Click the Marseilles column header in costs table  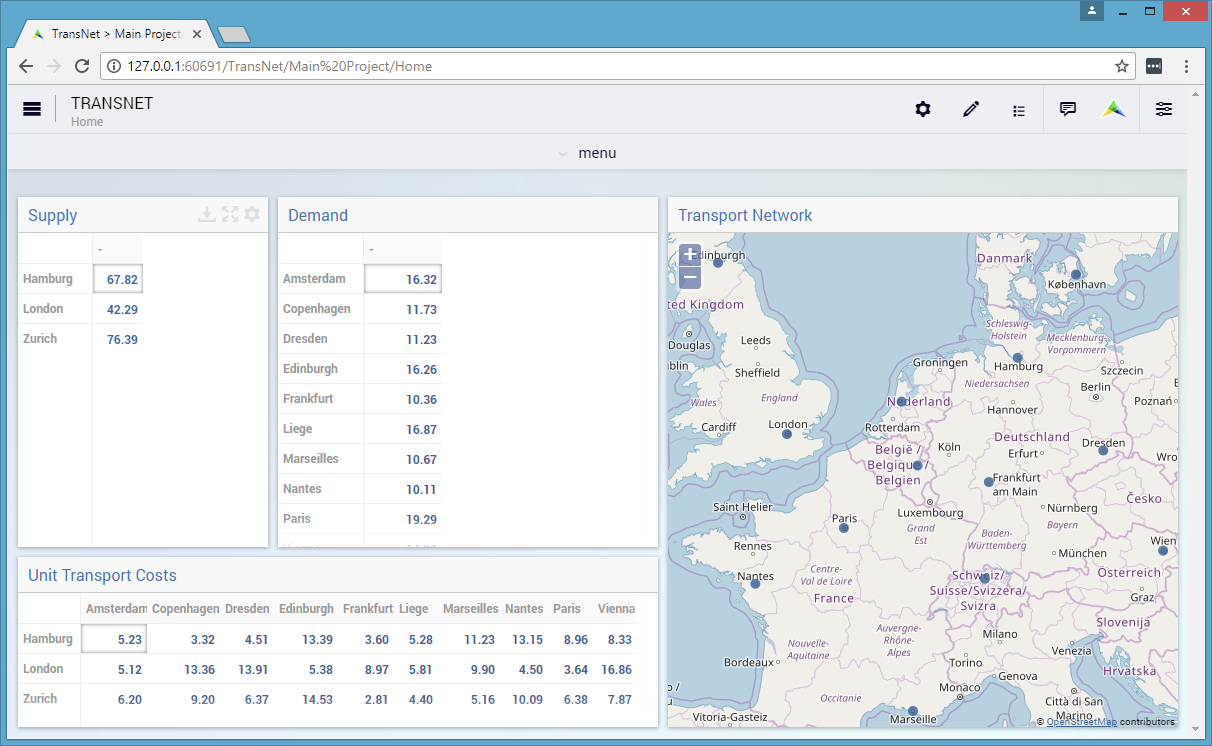pyautogui.click(x=471, y=608)
